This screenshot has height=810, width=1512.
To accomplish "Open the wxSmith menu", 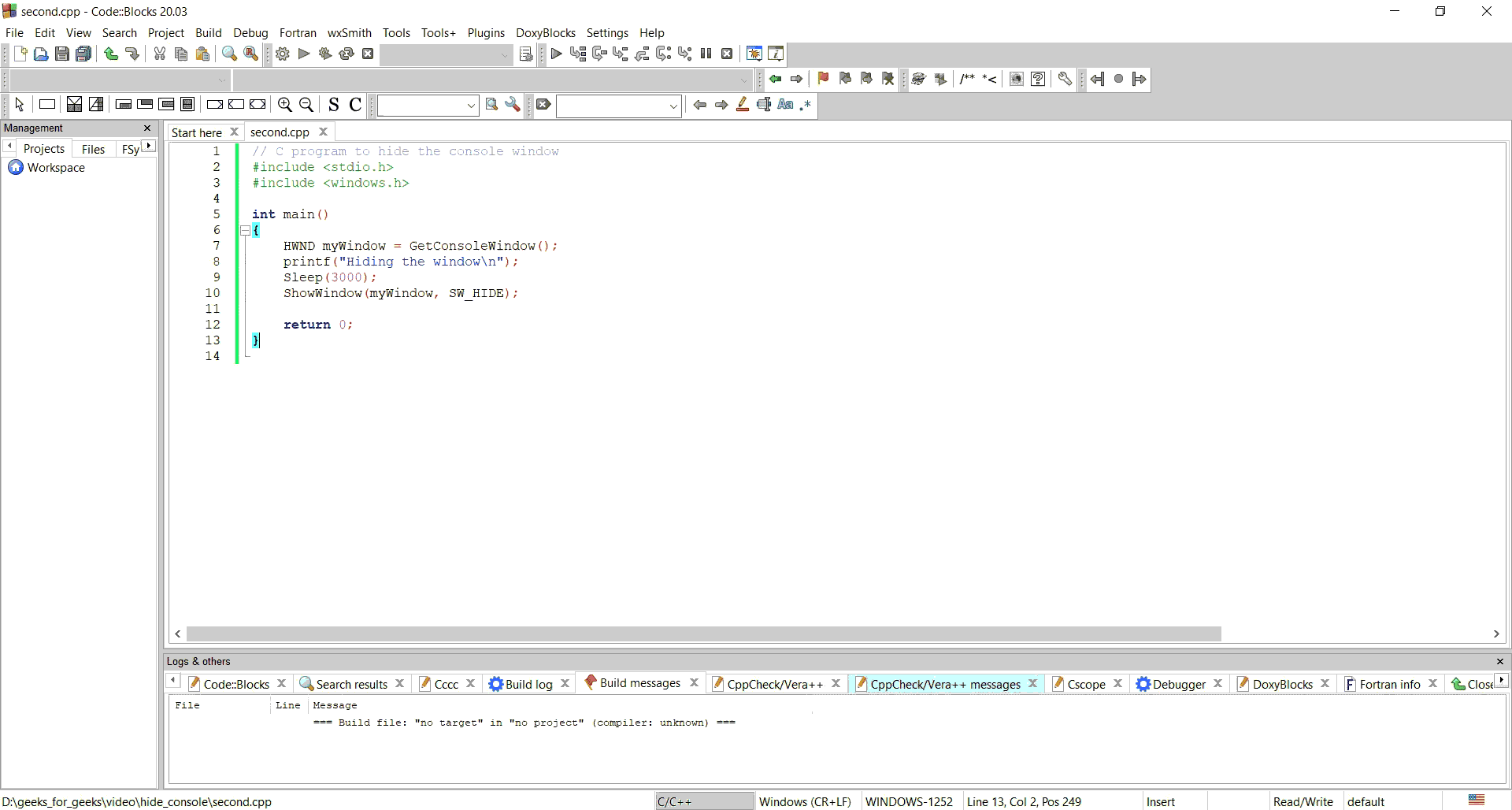I will coord(350,32).
